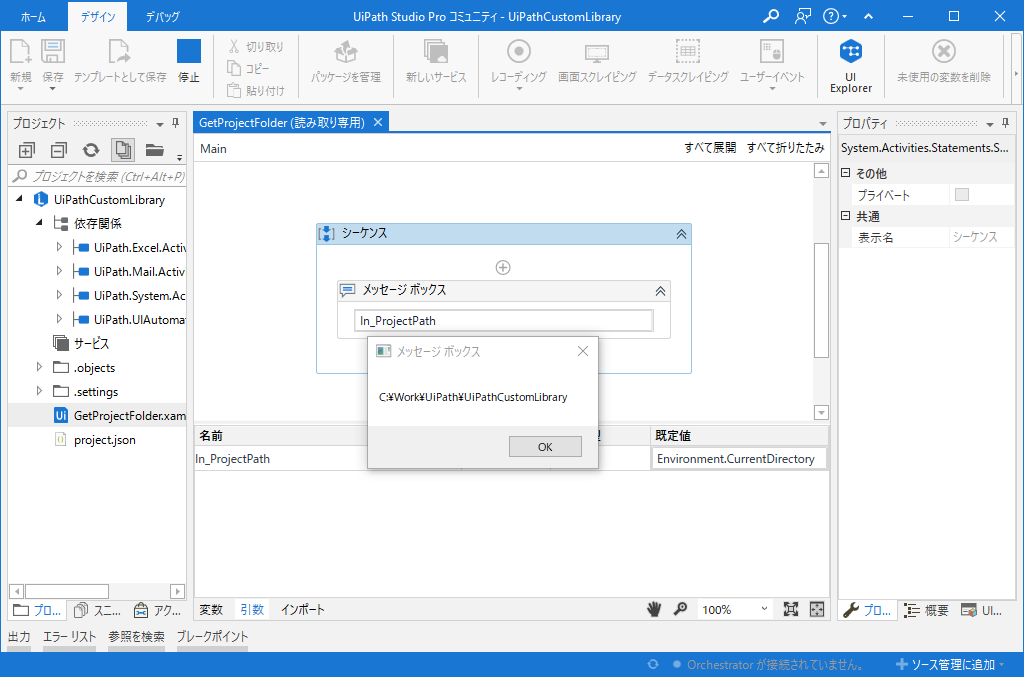Close the GetProjectFolder tab
This screenshot has width=1024, height=677.
377,122
